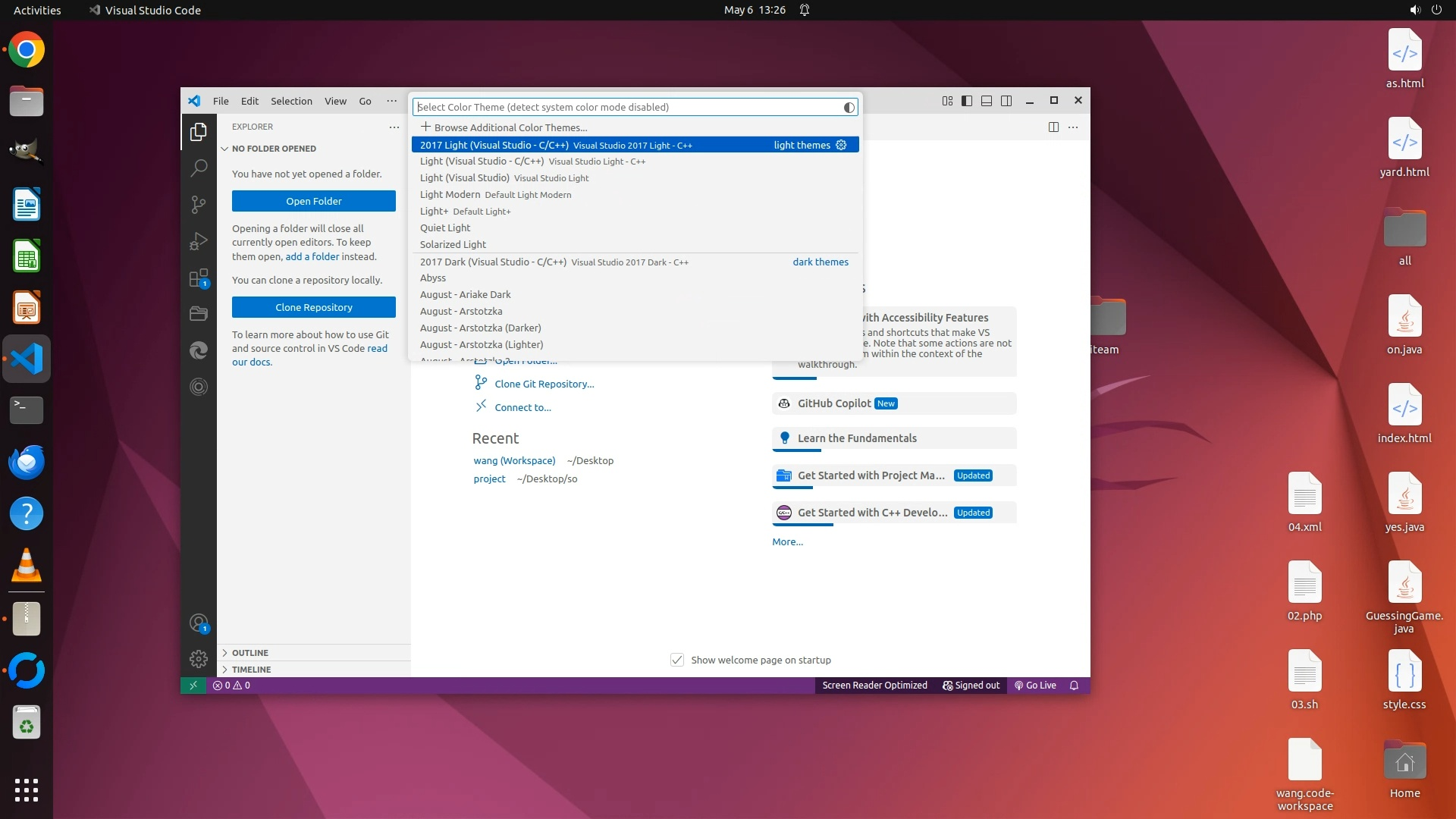Collapse the No Folder Opened section

[x=274, y=149]
